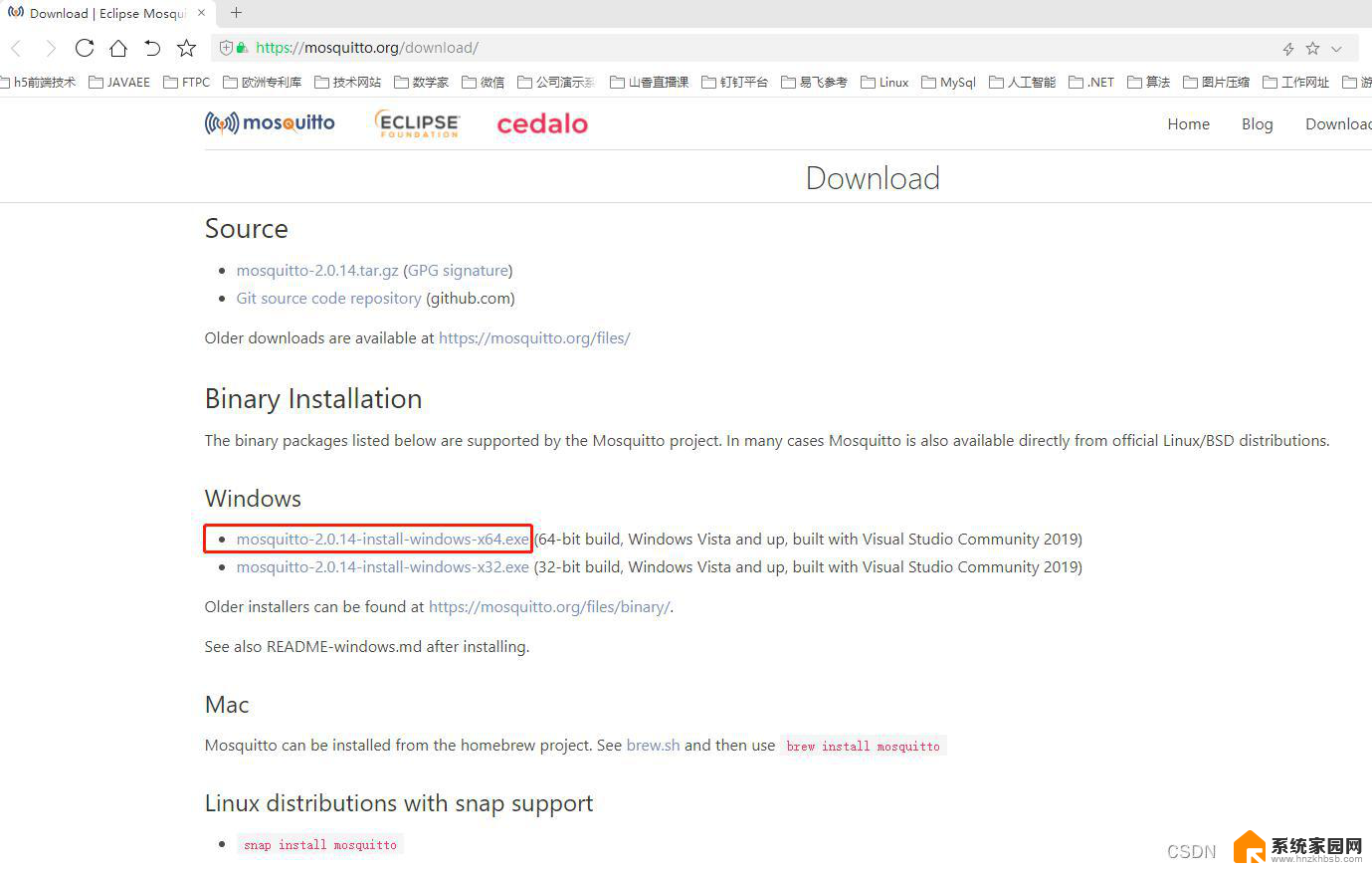Screen dimensions: 1372x871
Task: Download mosquitto-2.0.14-install-windows-x64.exe installer
Action: (x=383, y=540)
